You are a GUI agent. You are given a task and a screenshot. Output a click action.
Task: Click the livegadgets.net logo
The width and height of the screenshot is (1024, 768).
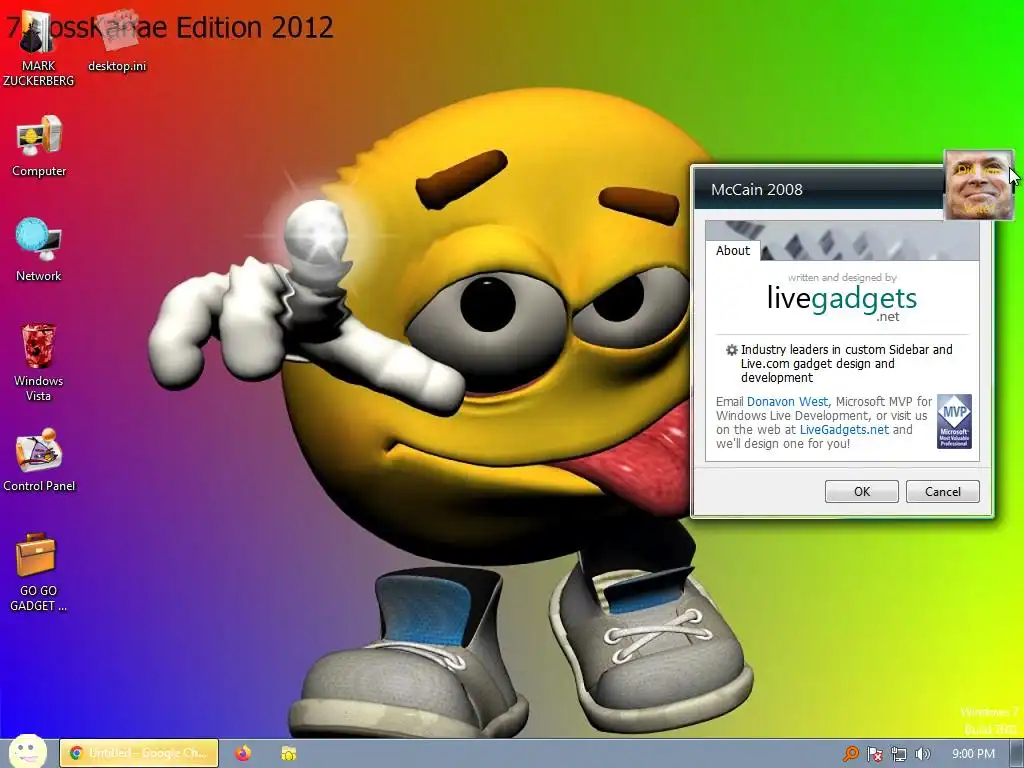click(x=842, y=303)
